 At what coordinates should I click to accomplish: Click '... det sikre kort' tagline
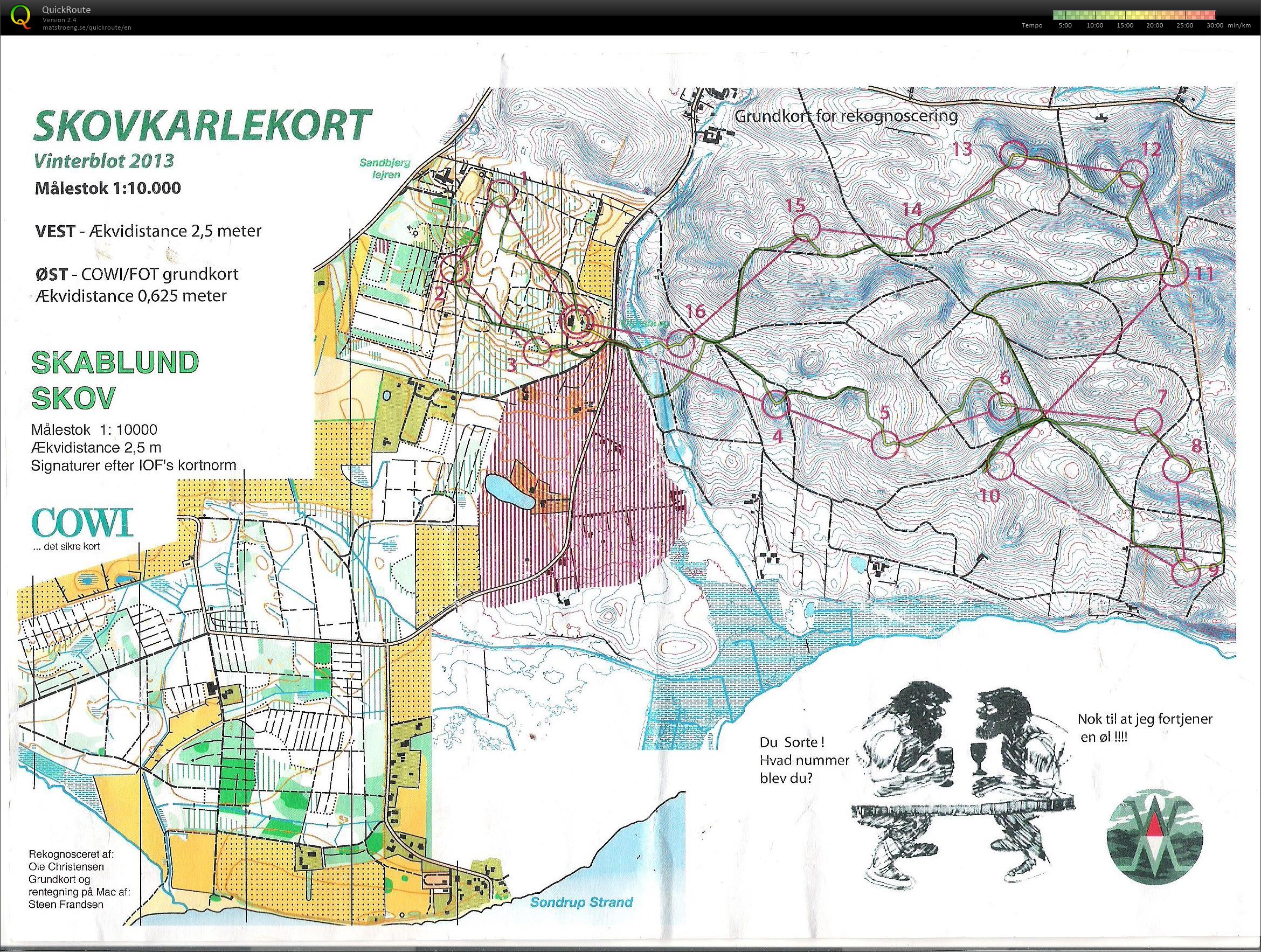(67, 547)
